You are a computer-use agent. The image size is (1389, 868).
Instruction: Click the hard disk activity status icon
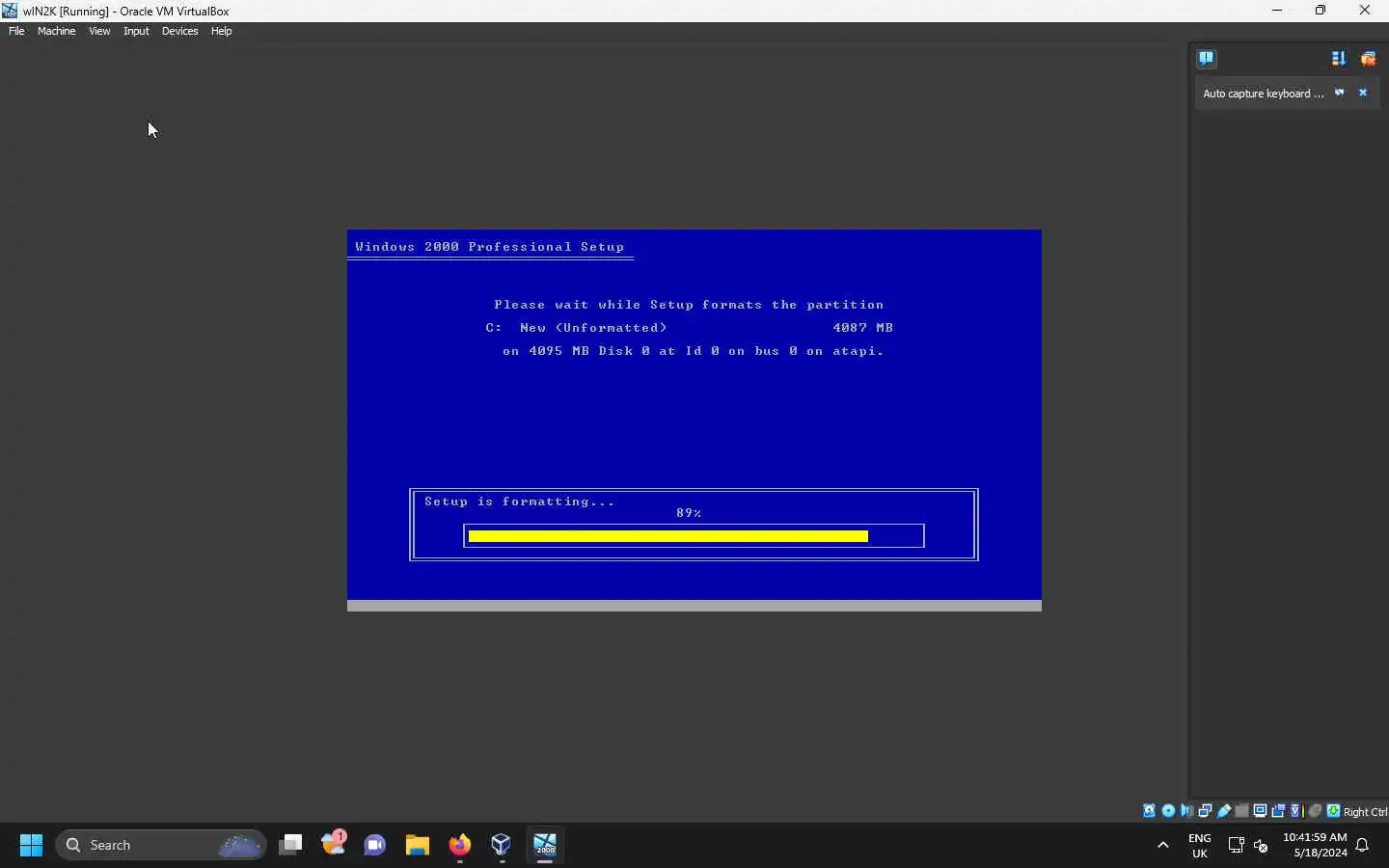tap(1149, 811)
